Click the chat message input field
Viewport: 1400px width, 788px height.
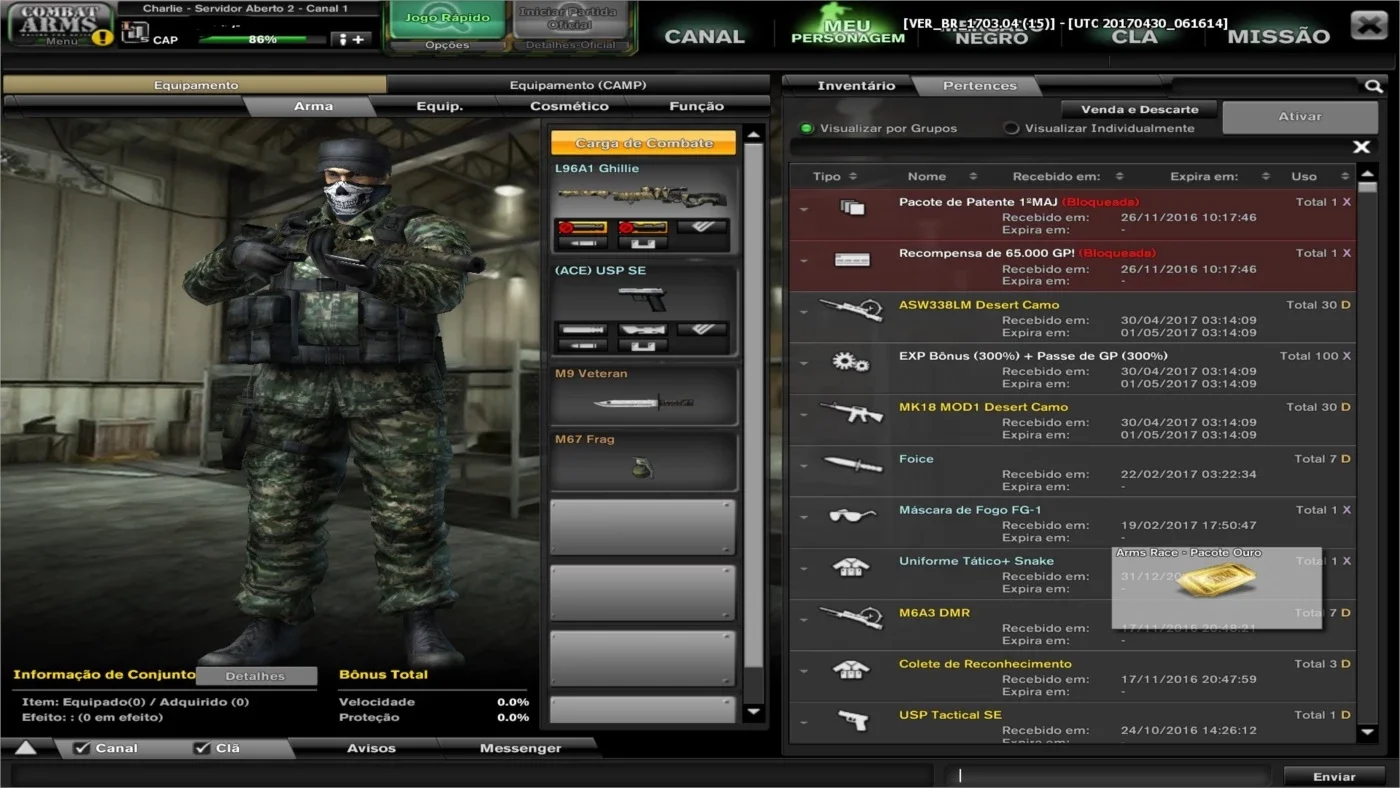(x=1108, y=776)
